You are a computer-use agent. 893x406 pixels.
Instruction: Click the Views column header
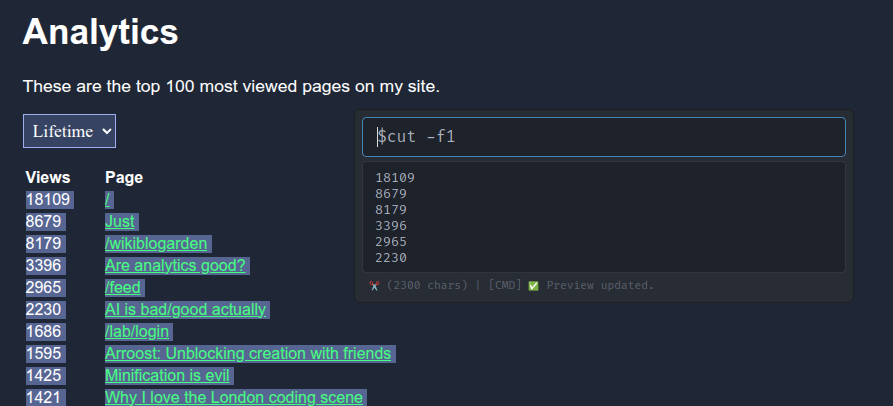(48, 178)
